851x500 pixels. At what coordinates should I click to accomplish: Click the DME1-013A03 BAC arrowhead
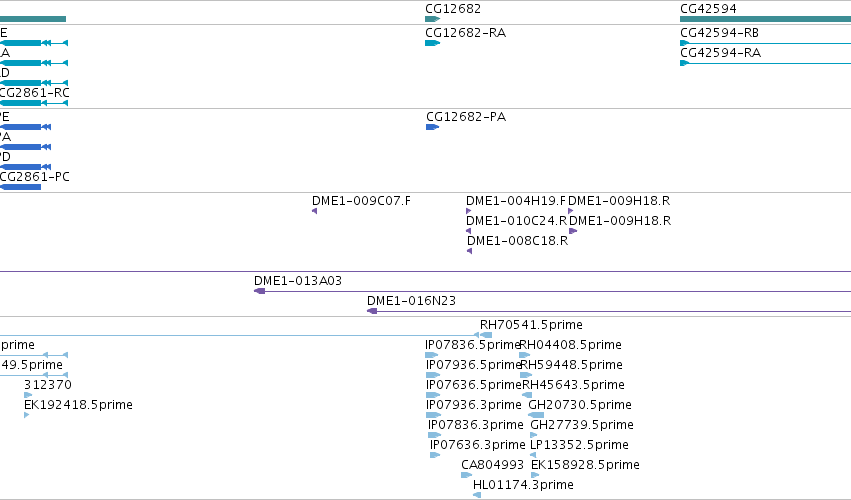pos(259,291)
